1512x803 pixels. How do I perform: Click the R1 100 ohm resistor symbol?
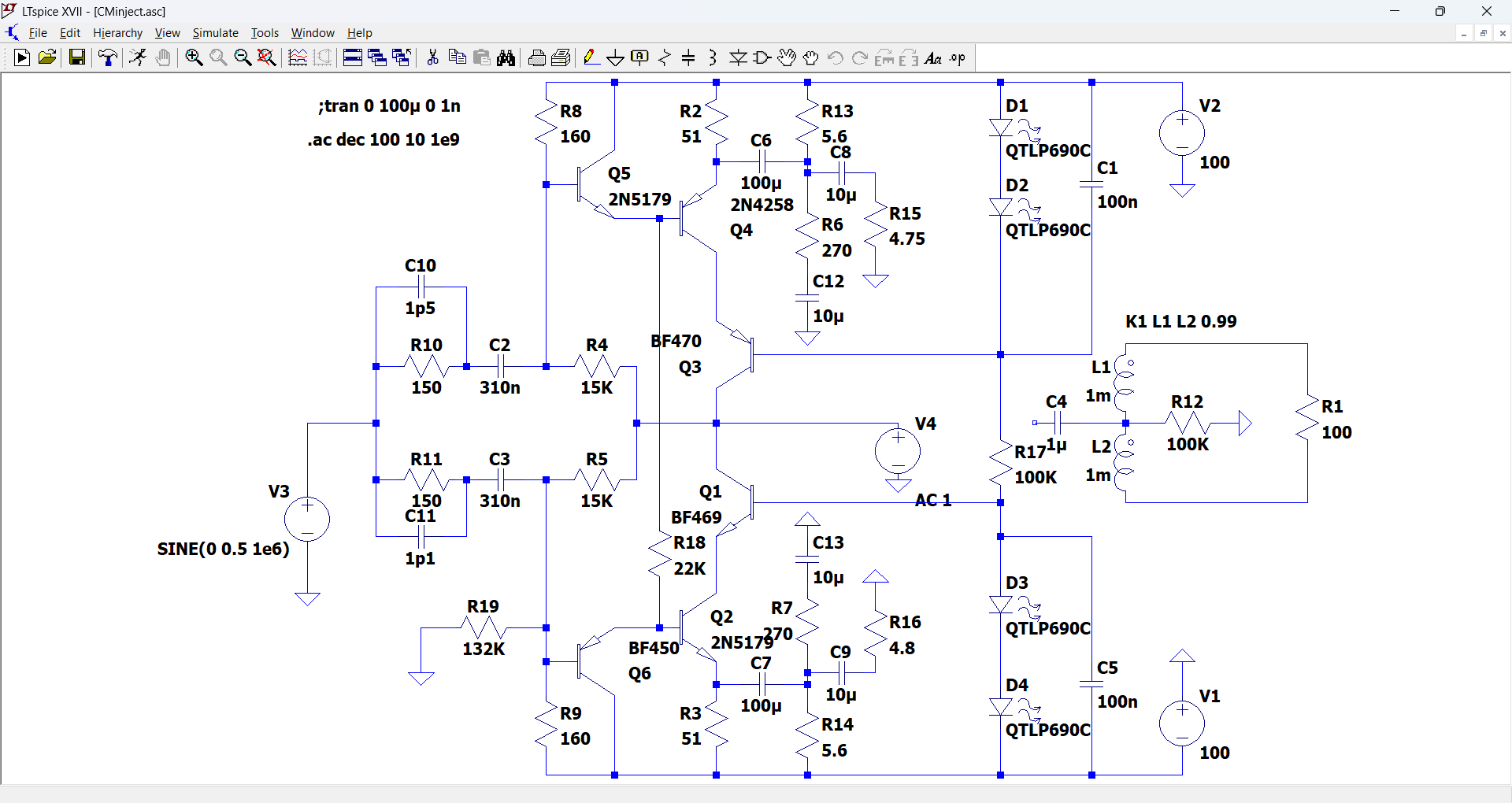1308,418
